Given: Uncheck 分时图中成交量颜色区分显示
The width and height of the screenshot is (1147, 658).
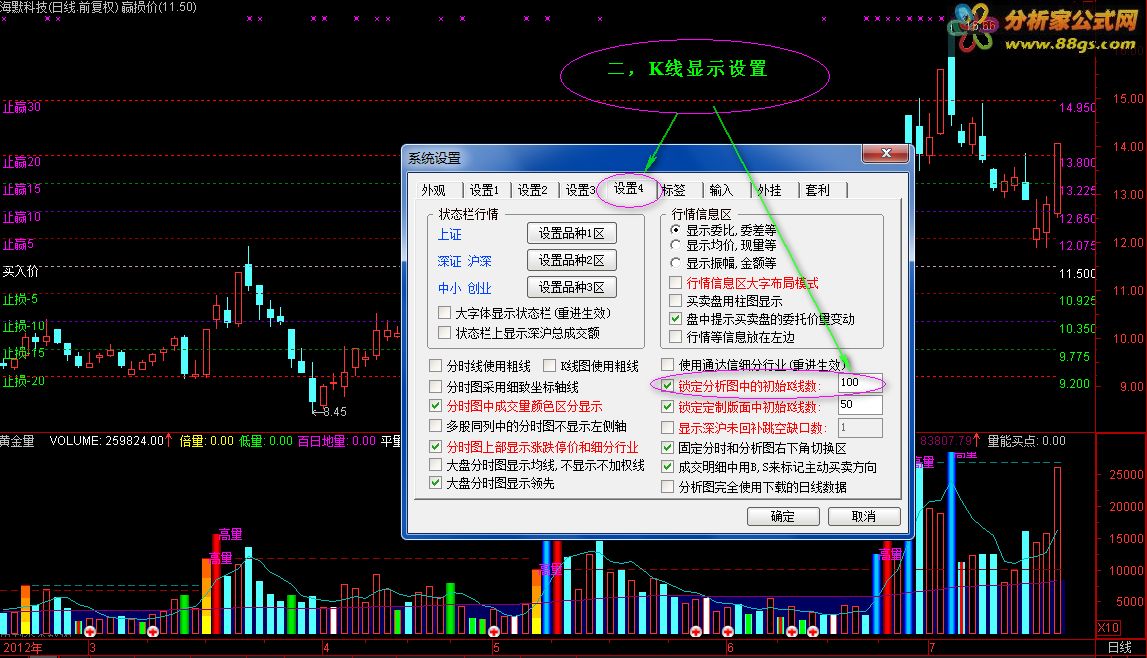Looking at the screenshot, I should [x=436, y=406].
